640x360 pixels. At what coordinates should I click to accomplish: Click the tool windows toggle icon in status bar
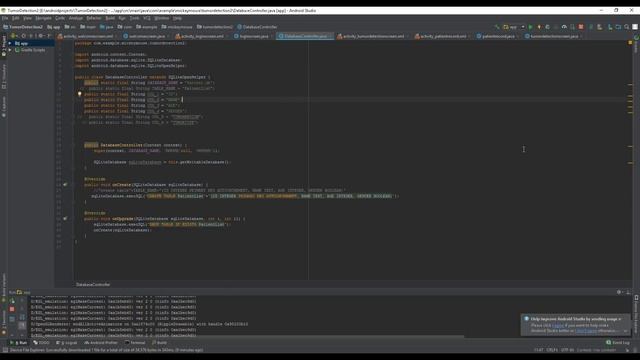pyautogui.click(x=5, y=350)
